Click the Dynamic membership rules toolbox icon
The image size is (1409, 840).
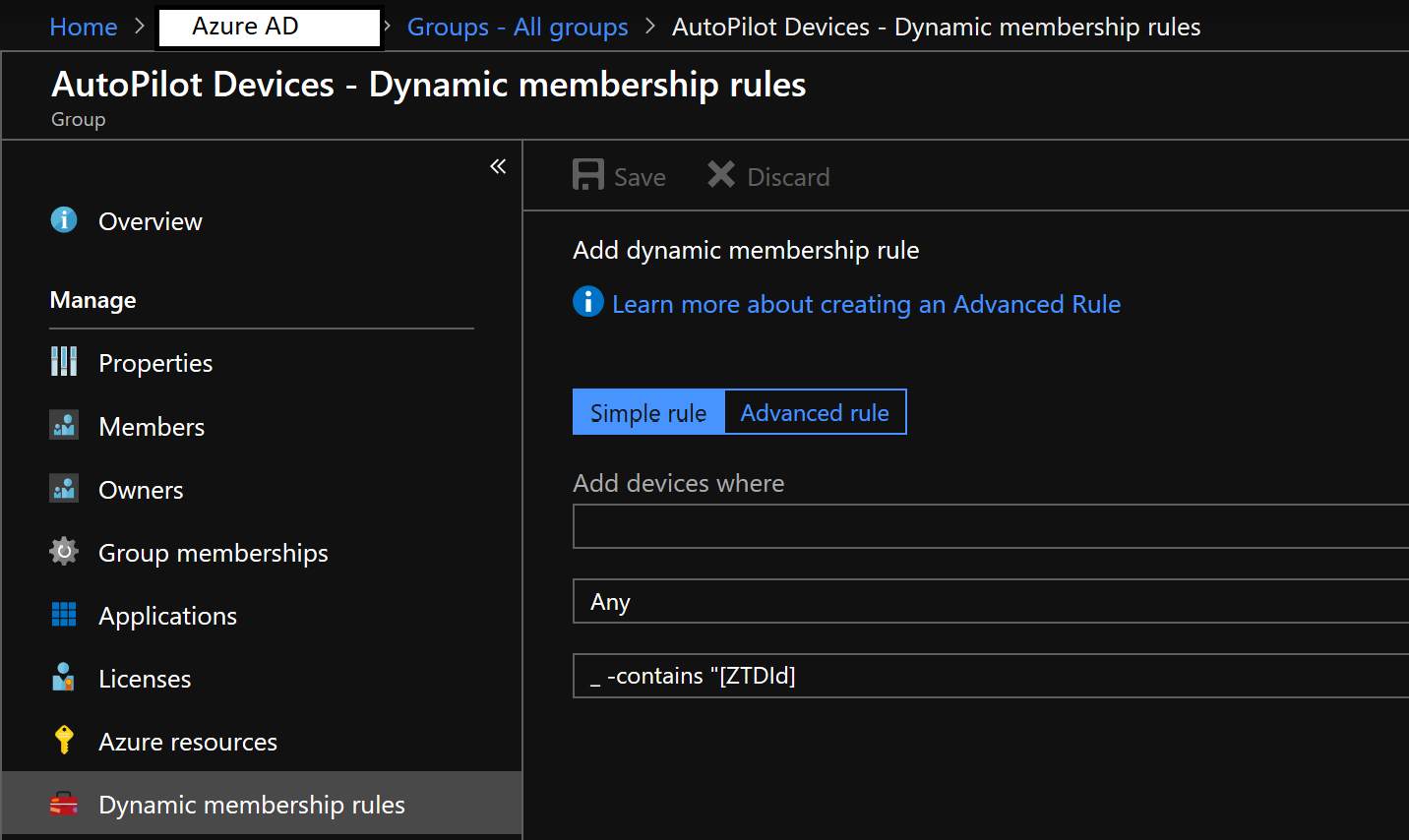click(x=64, y=804)
